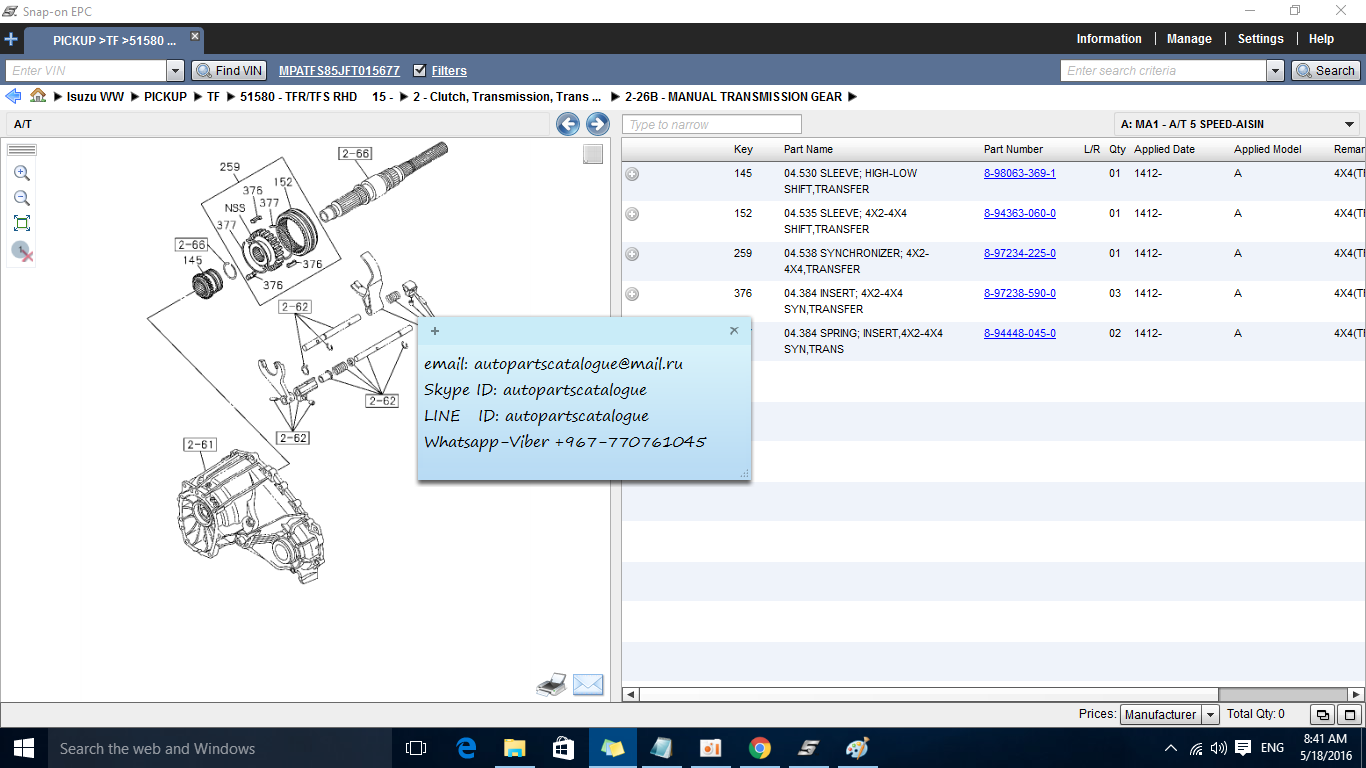
Task: Sort by Part Name column header
Action: tap(808, 149)
